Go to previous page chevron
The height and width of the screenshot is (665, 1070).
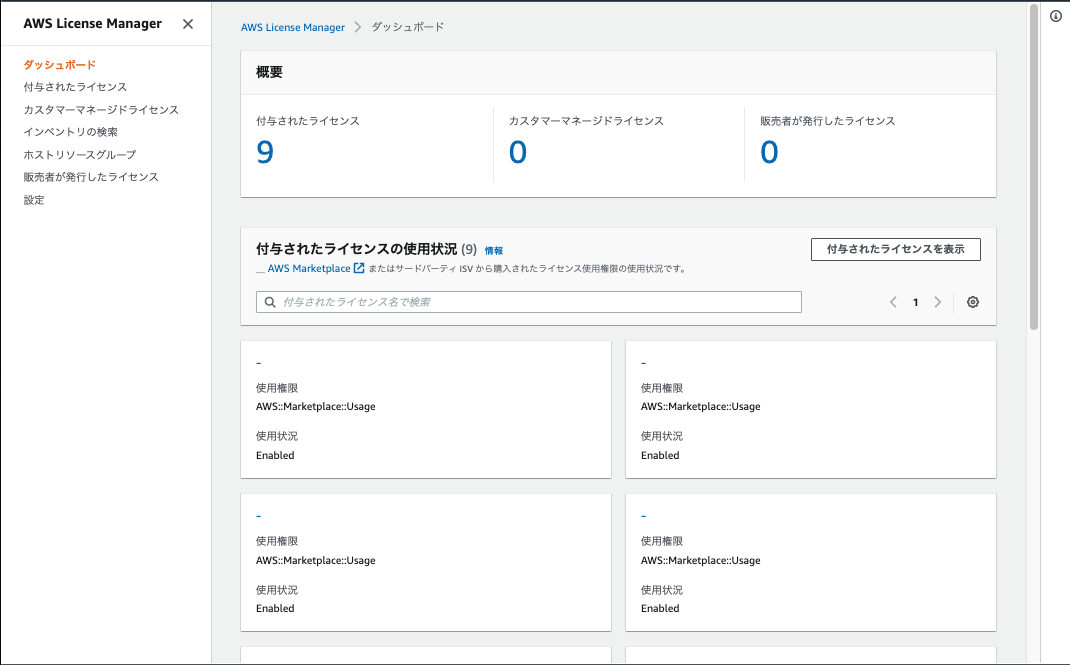coord(893,302)
